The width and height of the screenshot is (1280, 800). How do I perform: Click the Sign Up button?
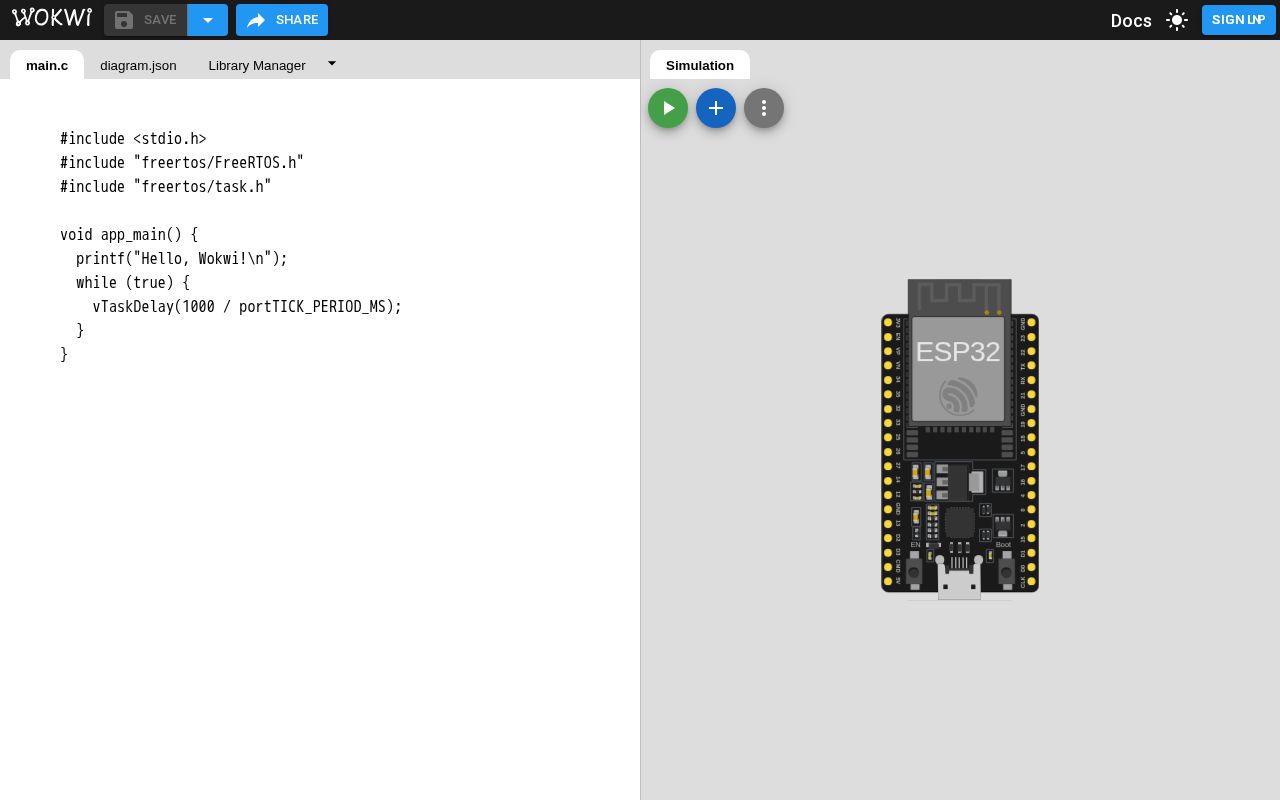point(1239,20)
